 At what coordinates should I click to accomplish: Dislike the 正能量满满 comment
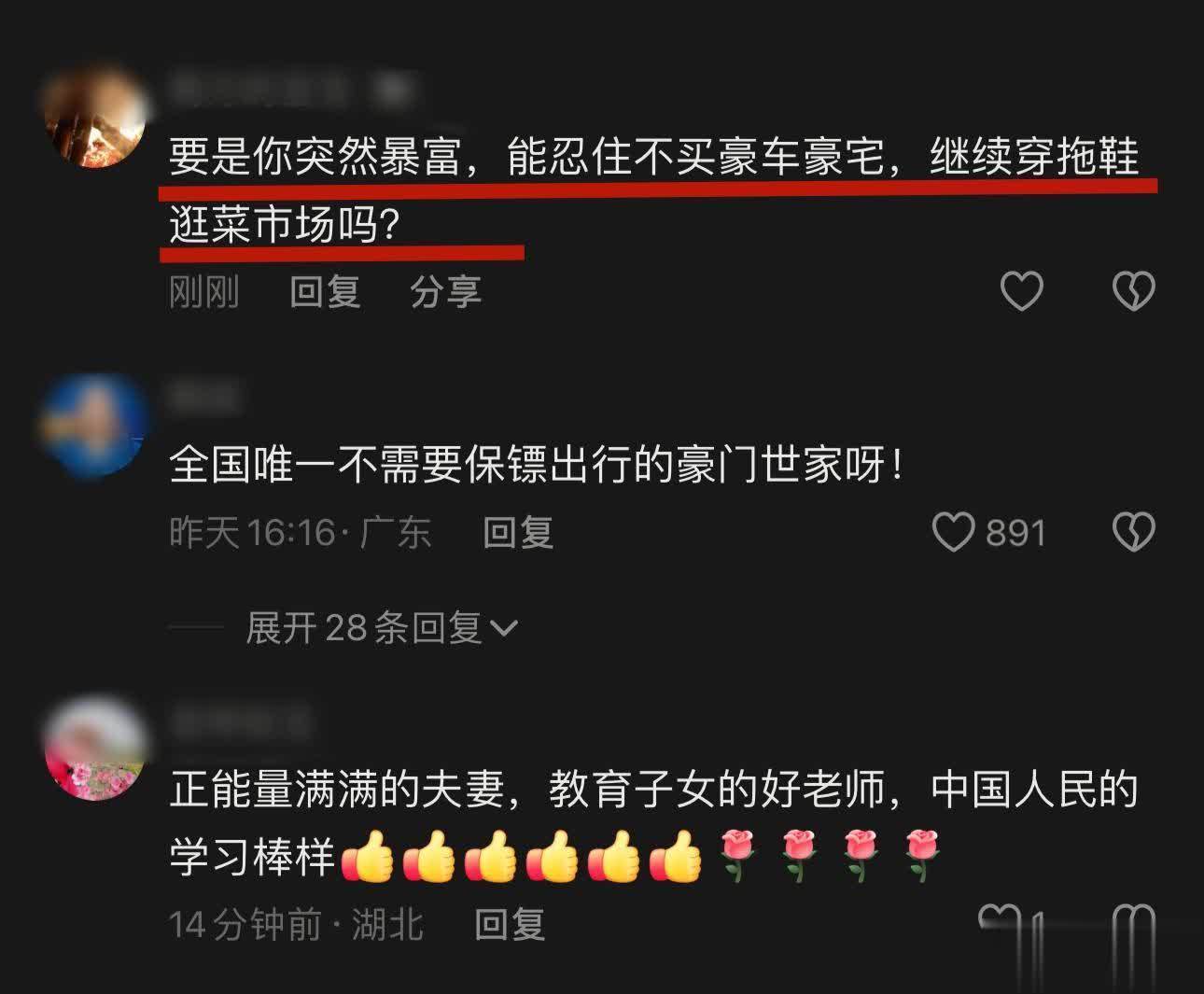tap(1134, 924)
